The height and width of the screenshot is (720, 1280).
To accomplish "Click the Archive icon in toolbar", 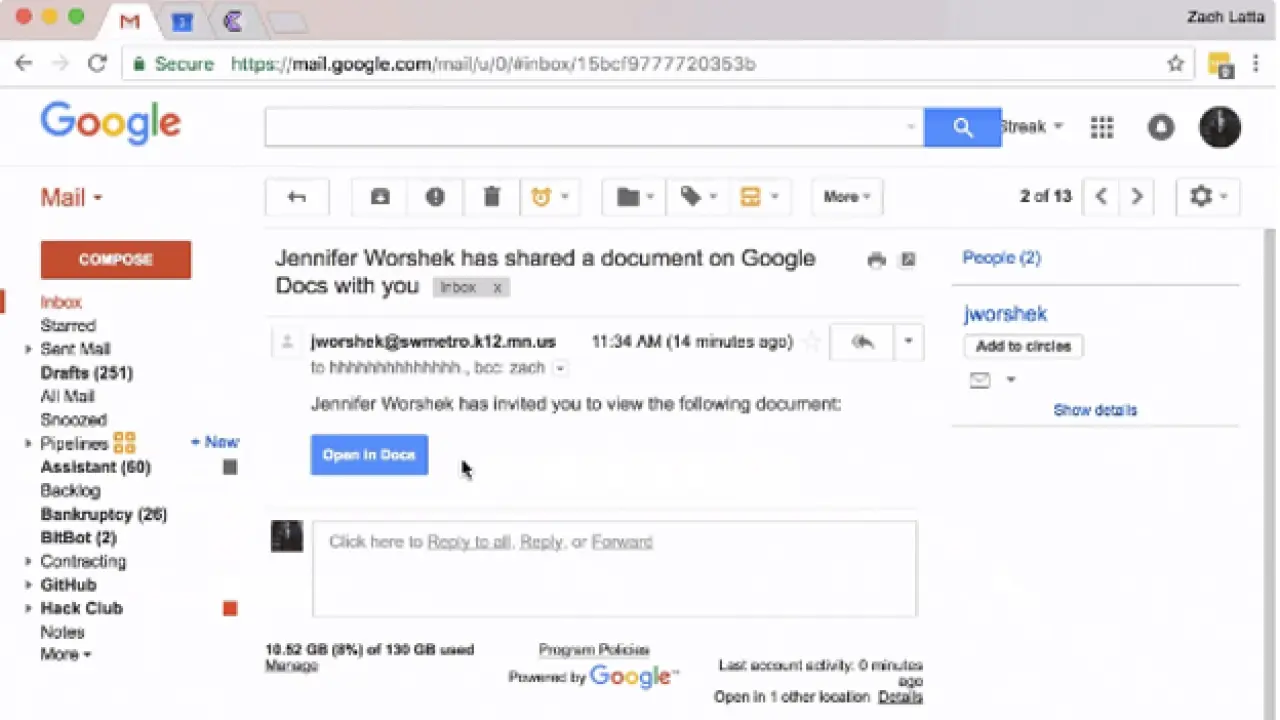I will pos(380,197).
